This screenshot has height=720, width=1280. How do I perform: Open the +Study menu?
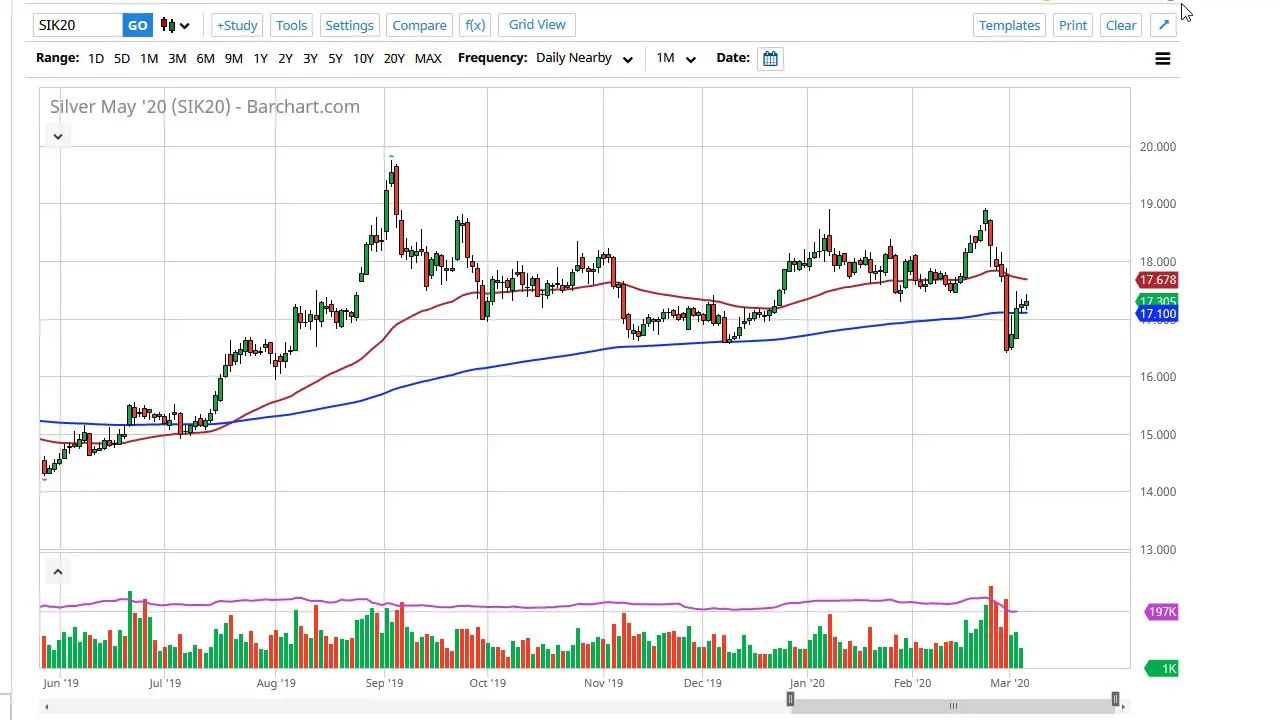237,25
